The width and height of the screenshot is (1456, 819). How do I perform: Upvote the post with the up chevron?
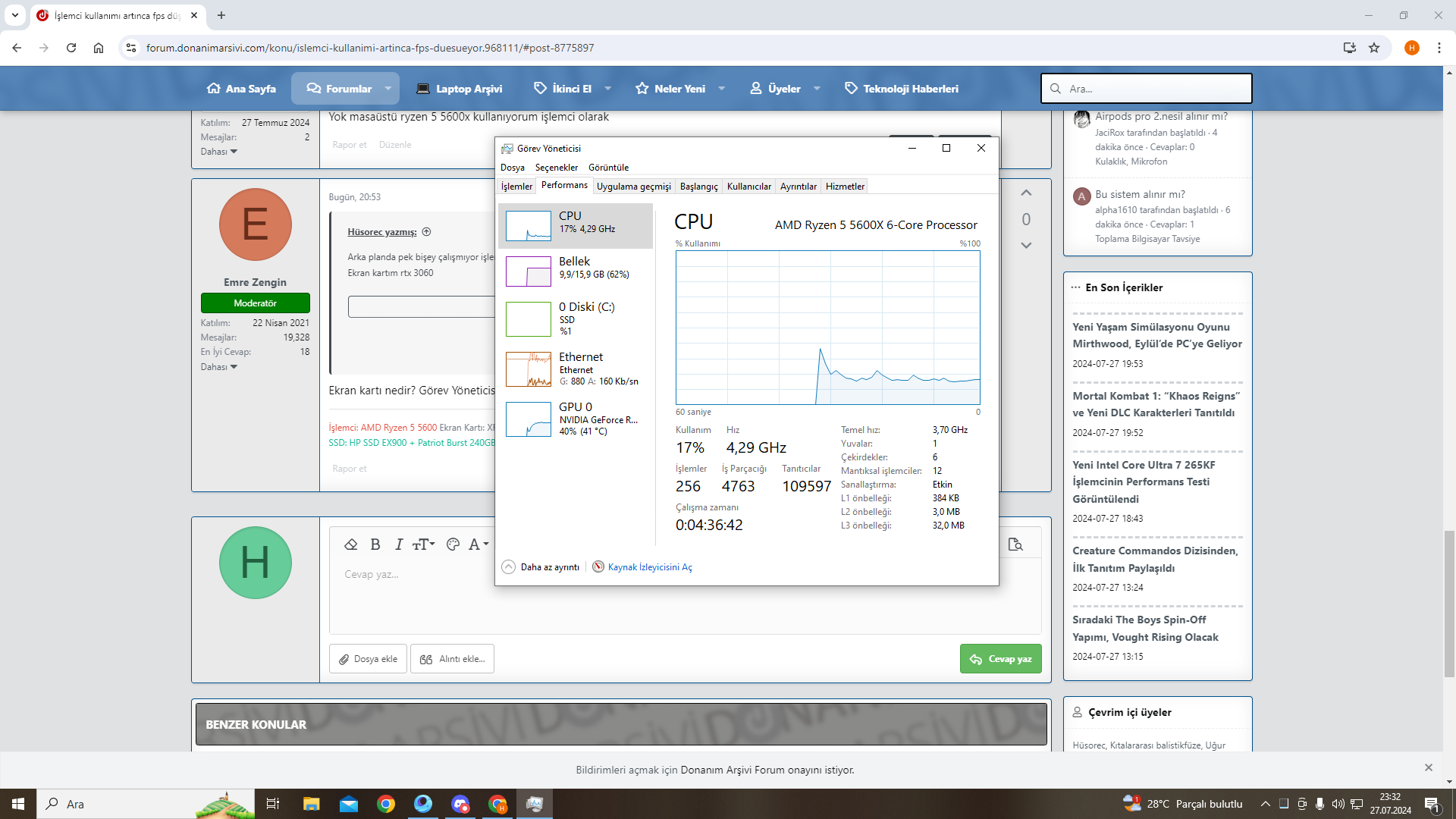coord(1026,193)
